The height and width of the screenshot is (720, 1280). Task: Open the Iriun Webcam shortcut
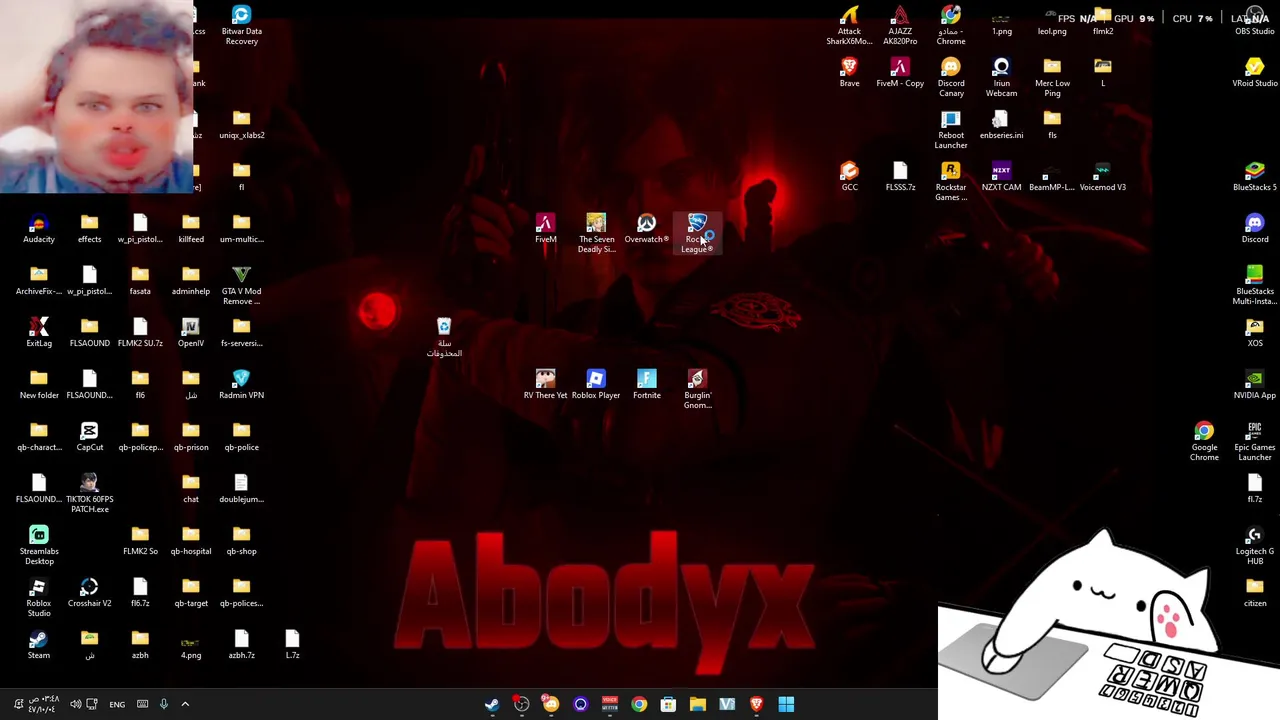1001,77
